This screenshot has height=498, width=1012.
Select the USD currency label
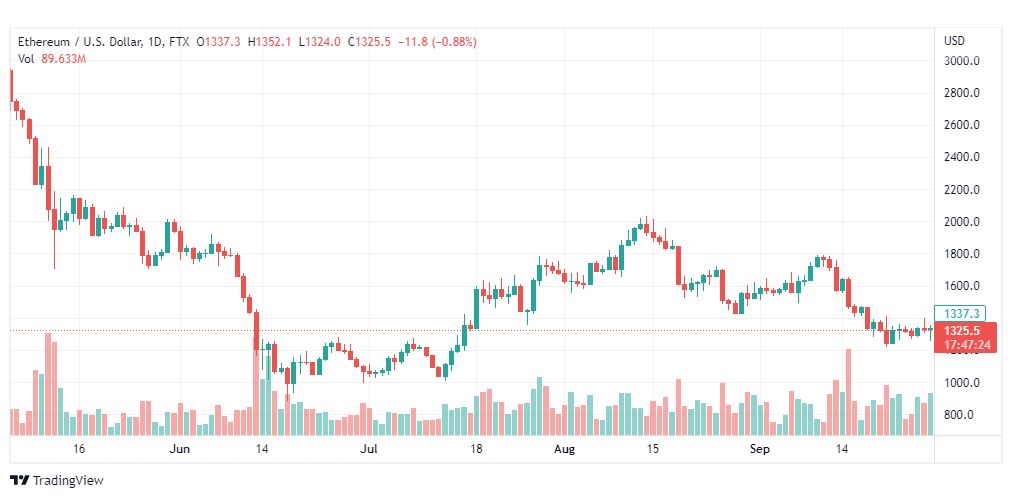pos(954,41)
